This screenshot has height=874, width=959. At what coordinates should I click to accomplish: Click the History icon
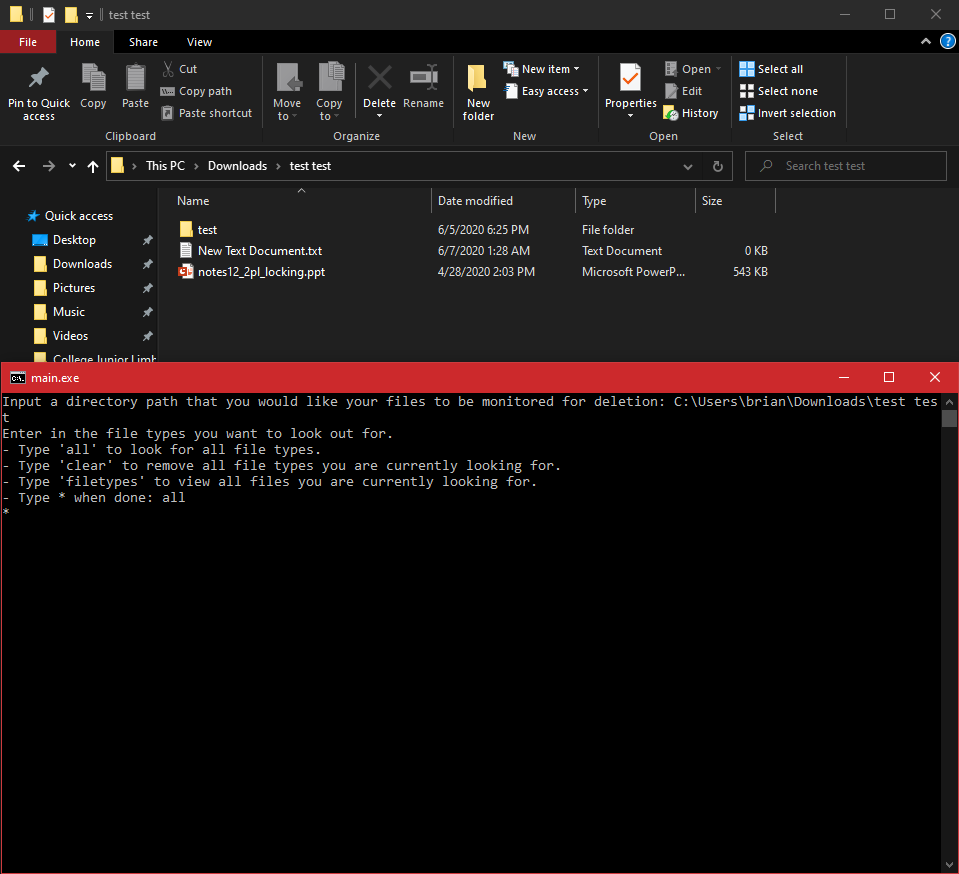[x=691, y=113]
